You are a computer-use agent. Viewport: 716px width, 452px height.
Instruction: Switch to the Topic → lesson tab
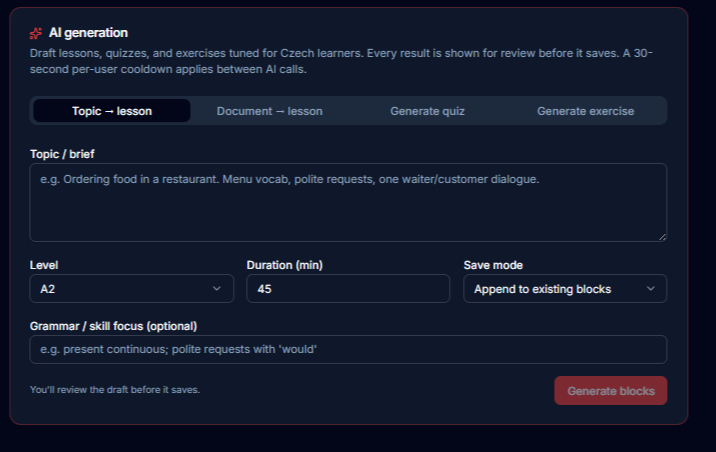pos(112,111)
